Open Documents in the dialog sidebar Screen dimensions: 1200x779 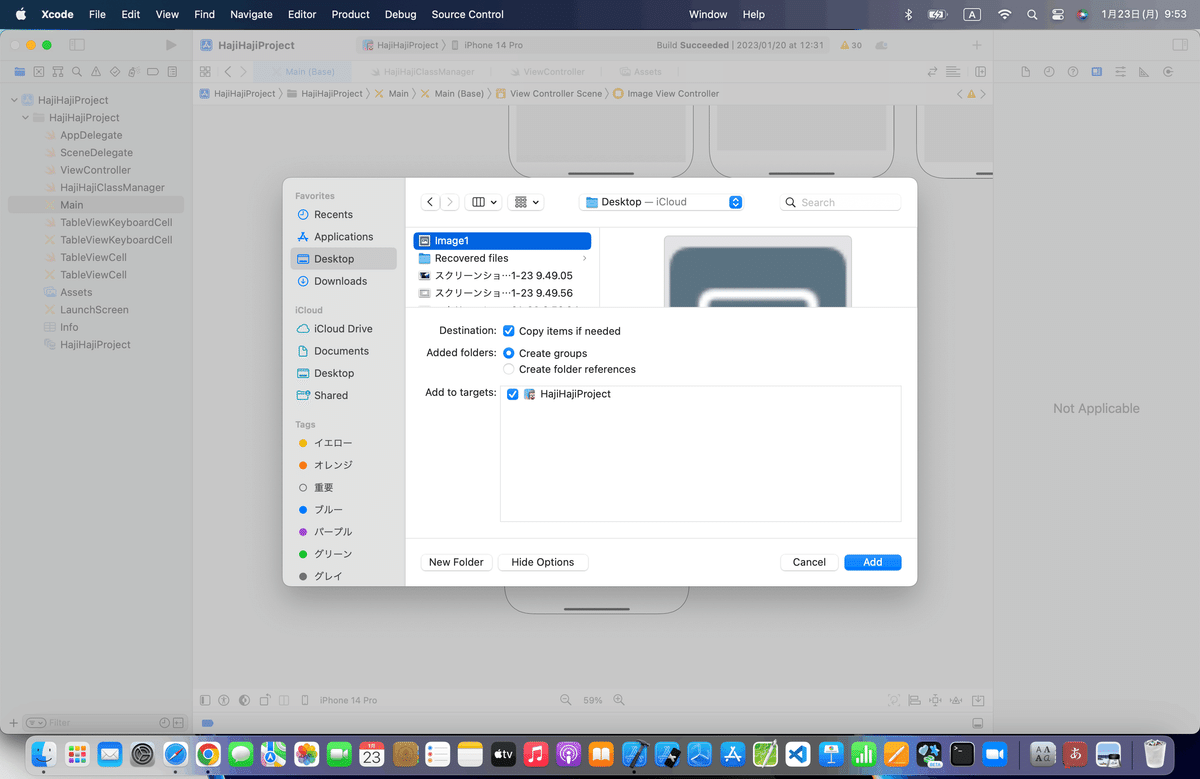click(343, 351)
